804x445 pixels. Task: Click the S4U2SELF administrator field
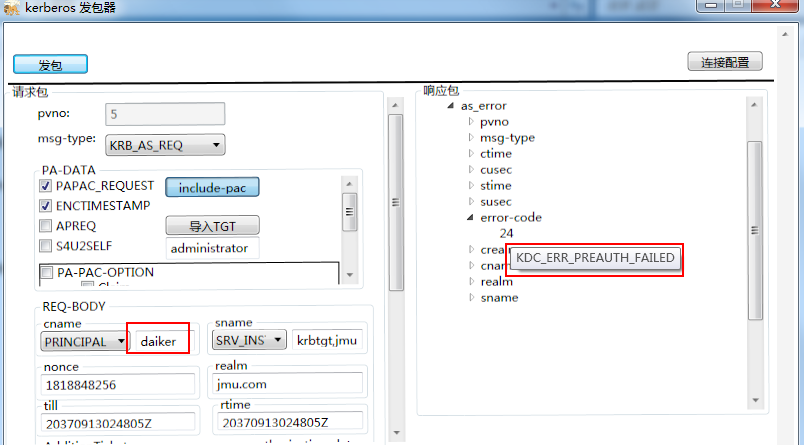click(x=212, y=248)
